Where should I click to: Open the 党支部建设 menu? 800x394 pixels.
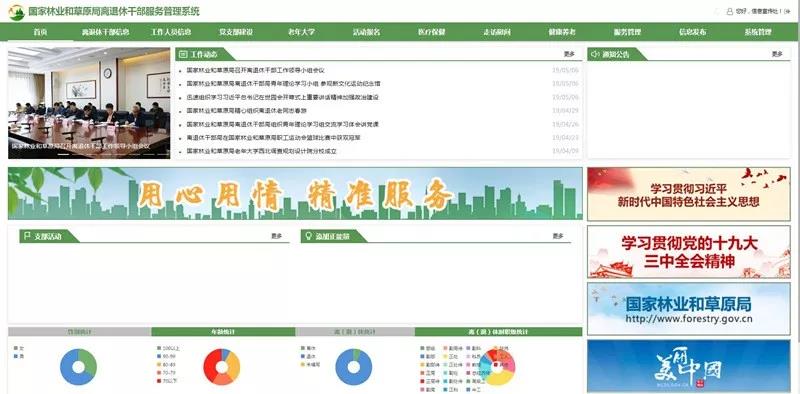click(x=236, y=32)
